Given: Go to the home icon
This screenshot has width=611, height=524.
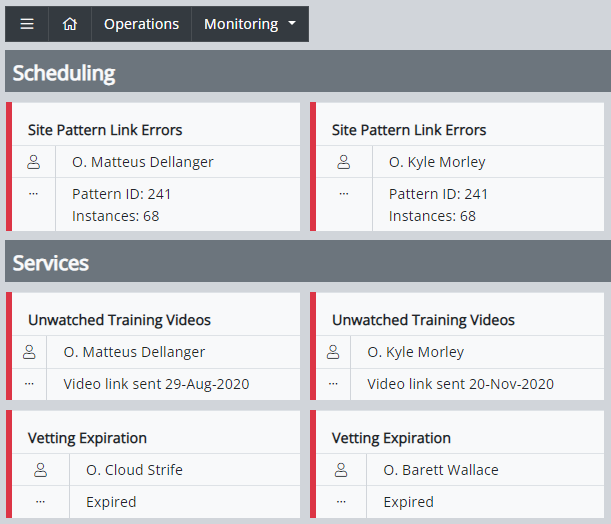Looking at the screenshot, I should point(70,24).
